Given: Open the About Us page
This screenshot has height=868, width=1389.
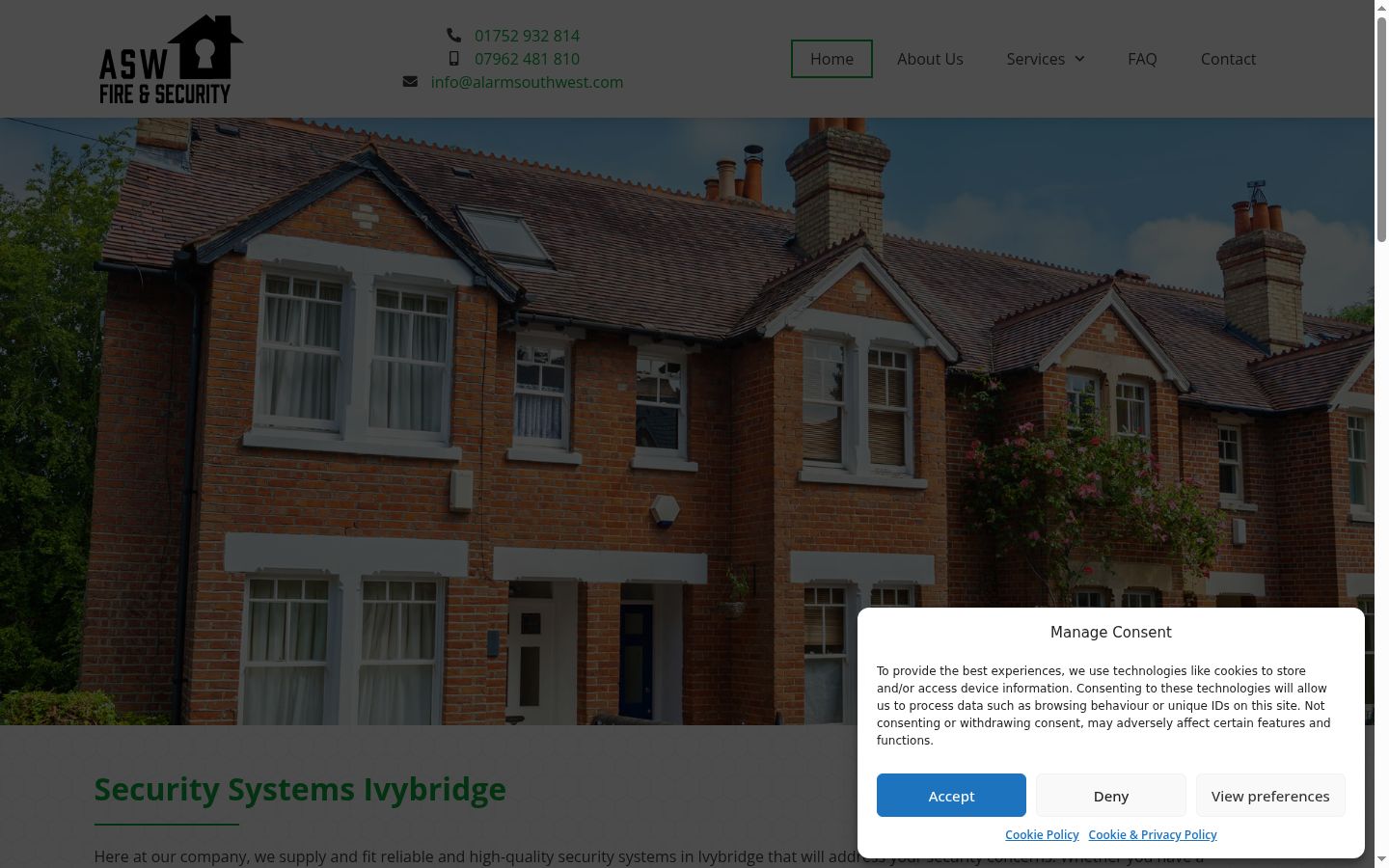Looking at the screenshot, I should click(930, 59).
